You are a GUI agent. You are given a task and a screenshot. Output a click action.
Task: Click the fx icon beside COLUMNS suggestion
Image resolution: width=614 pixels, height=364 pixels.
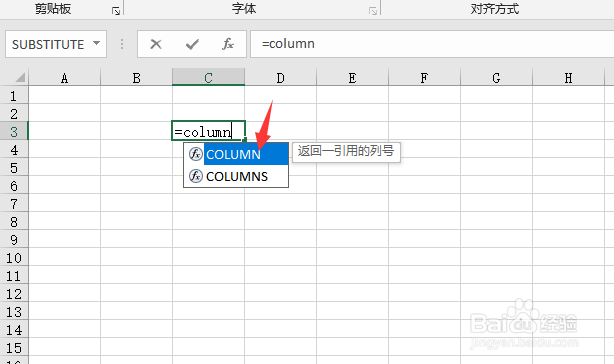[195, 176]
